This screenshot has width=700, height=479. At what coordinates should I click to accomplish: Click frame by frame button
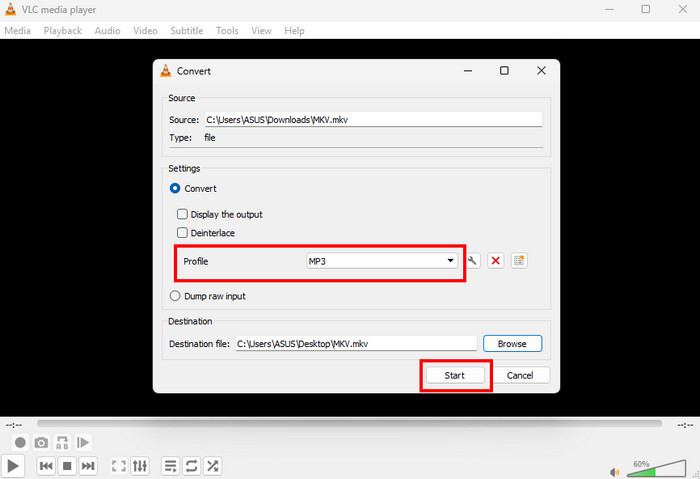[x=83, y=442]
